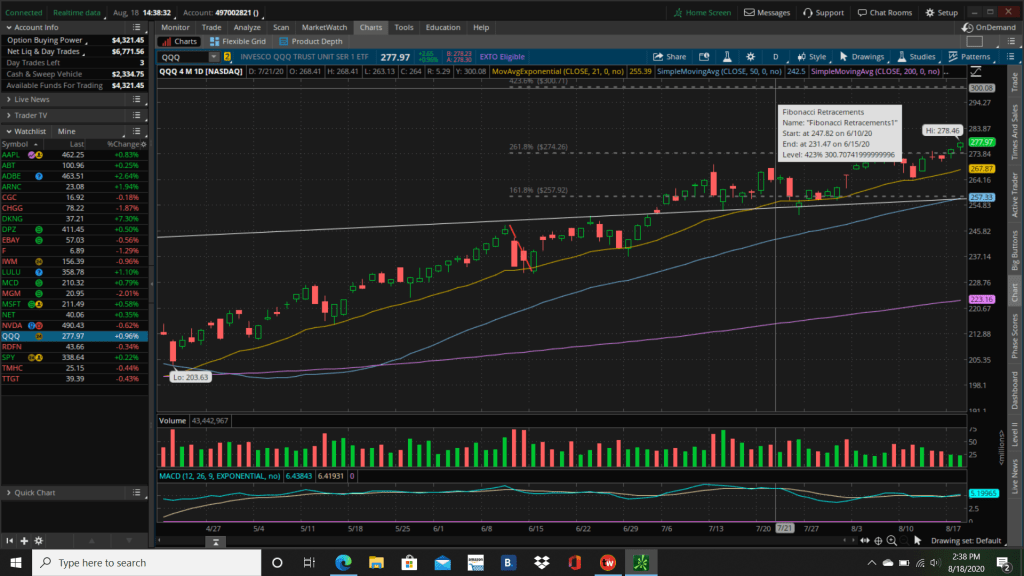Switch to the MarketWatch tab
Viewport: 1024px width, 576px height.
pyautogui.click(x=324, y=27)
